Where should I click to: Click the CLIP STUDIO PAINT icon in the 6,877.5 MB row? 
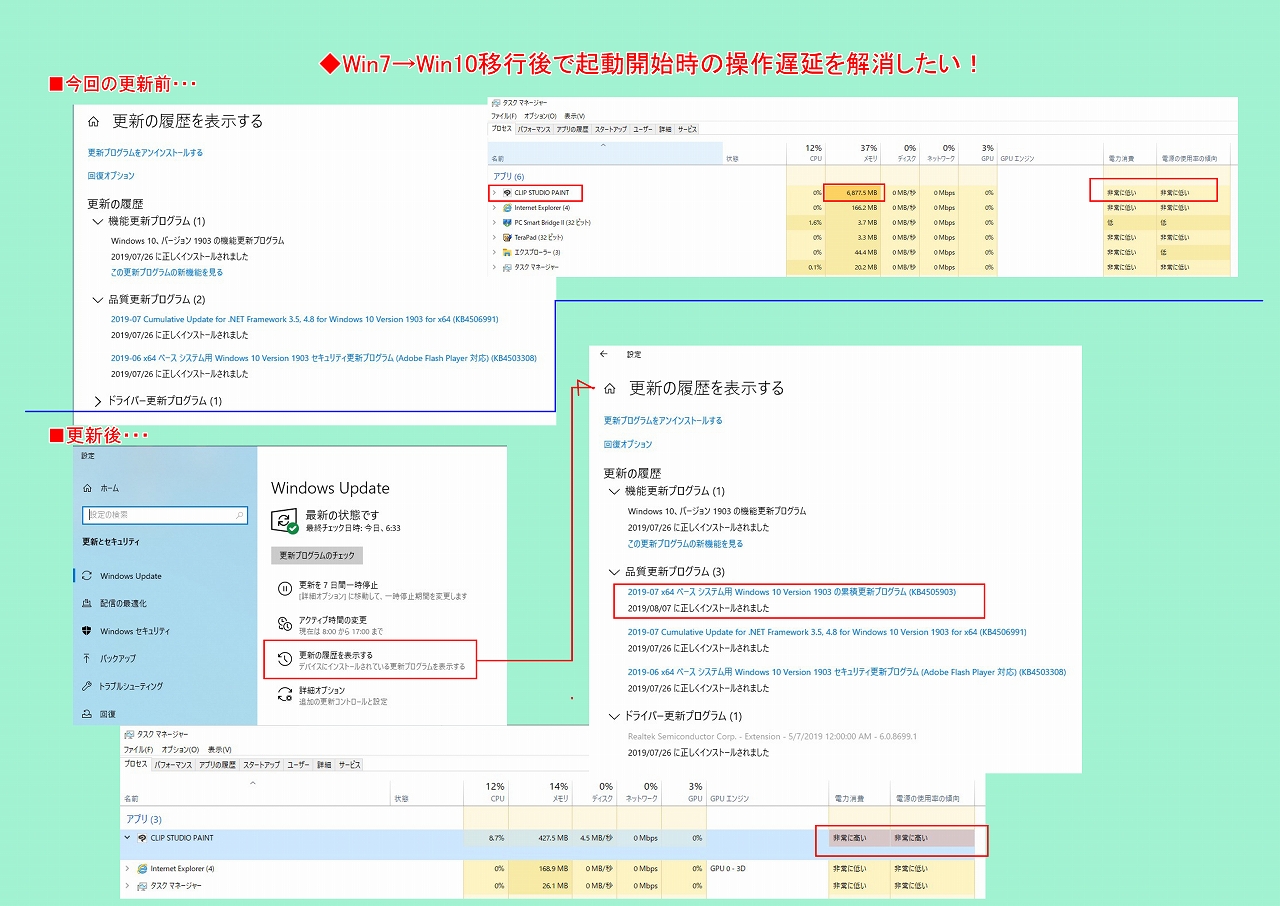pyautogui.click(x=507, y=192)
